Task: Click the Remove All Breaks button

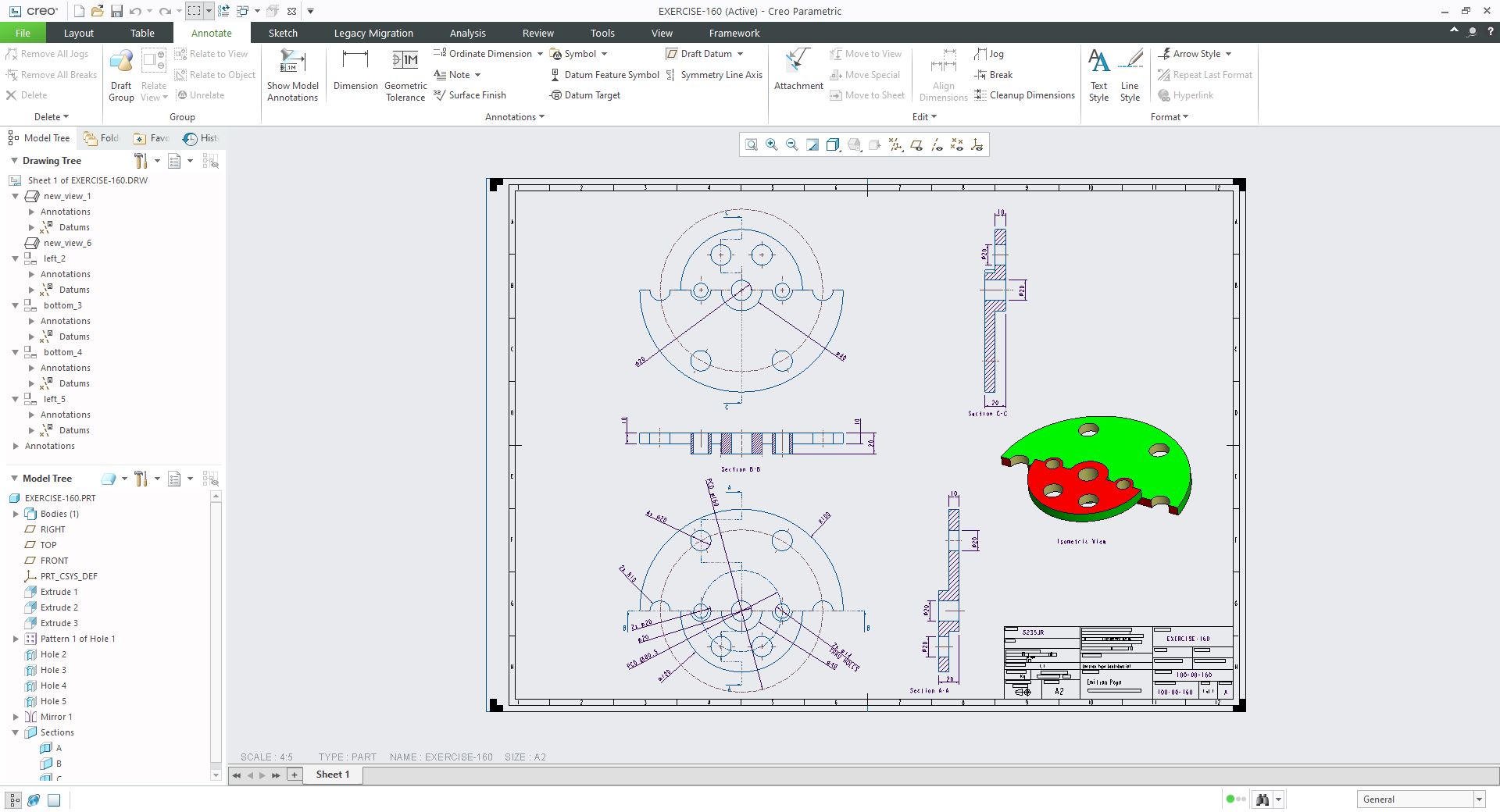Action: pyautogui.click(x=52, y=75)
